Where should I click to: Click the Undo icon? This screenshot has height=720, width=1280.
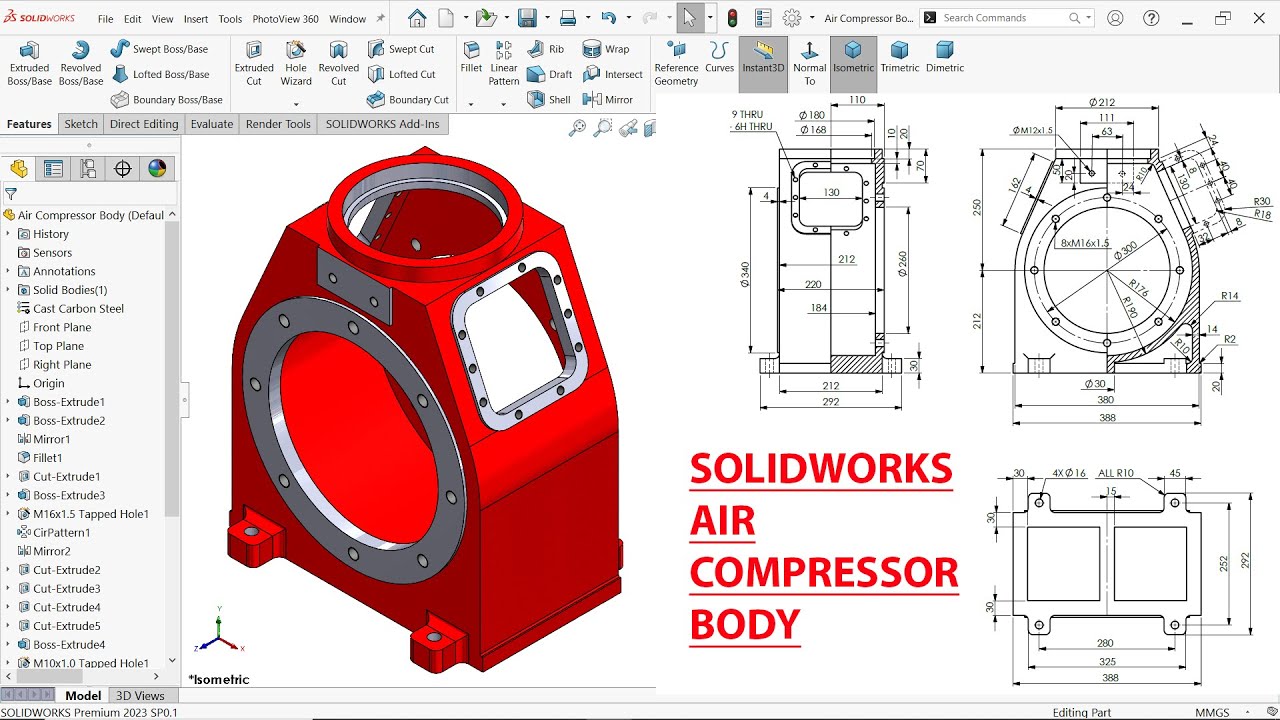(608, 18)
